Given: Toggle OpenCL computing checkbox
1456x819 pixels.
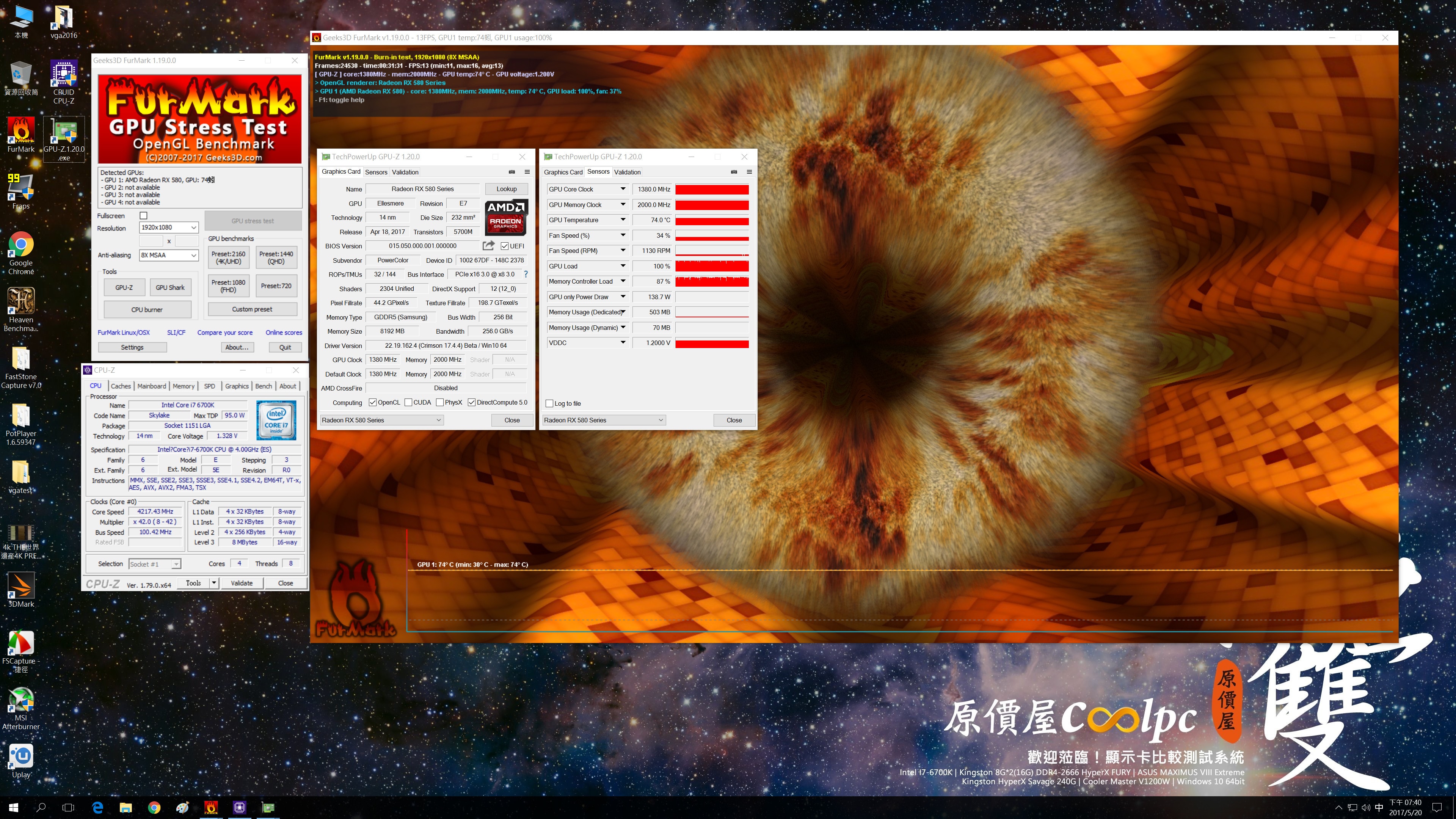Looking at the screenshot, I should [372, 402].
